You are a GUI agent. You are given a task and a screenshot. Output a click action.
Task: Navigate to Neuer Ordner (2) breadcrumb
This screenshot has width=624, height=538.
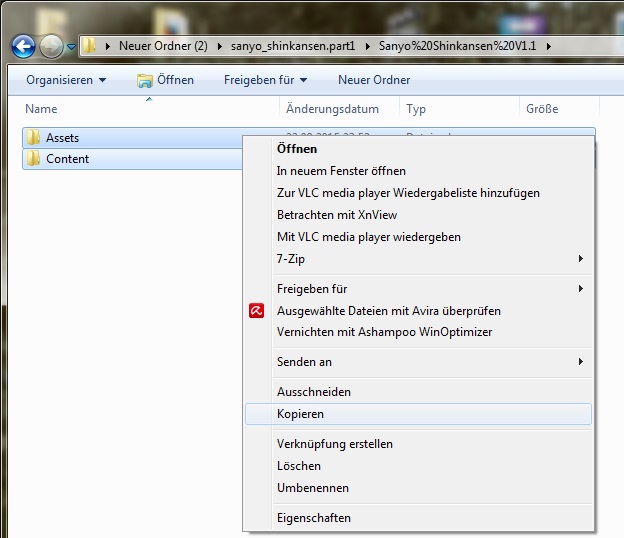click(x=163, y=46)
